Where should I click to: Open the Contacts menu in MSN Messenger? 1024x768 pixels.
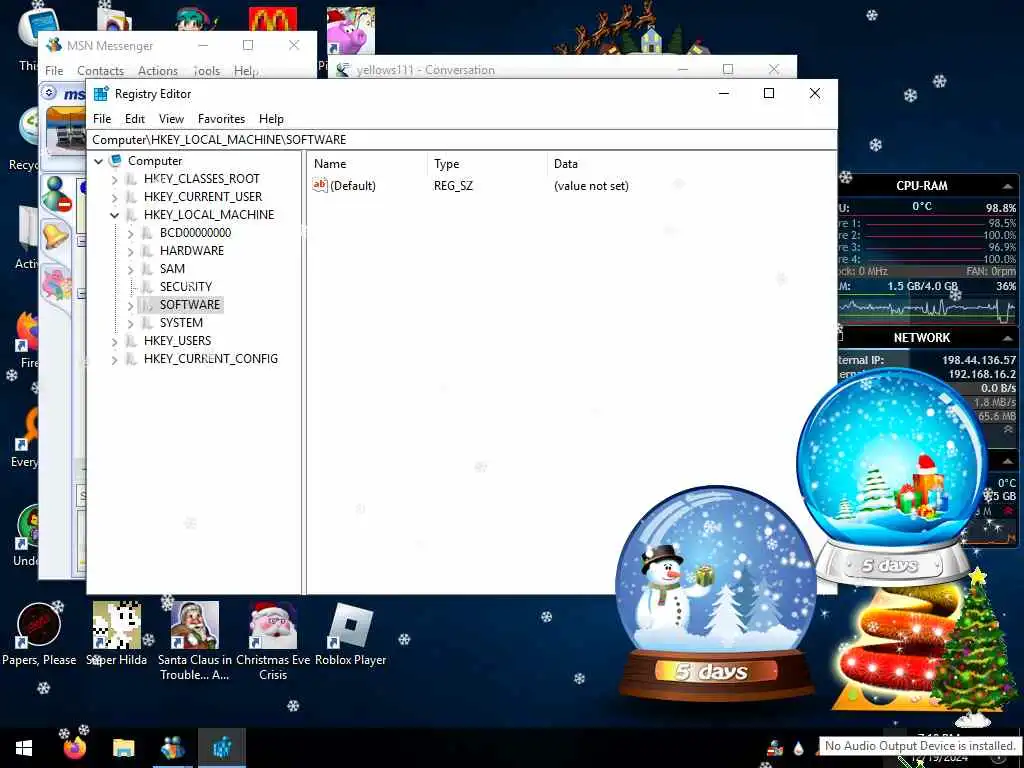(100, 71)
